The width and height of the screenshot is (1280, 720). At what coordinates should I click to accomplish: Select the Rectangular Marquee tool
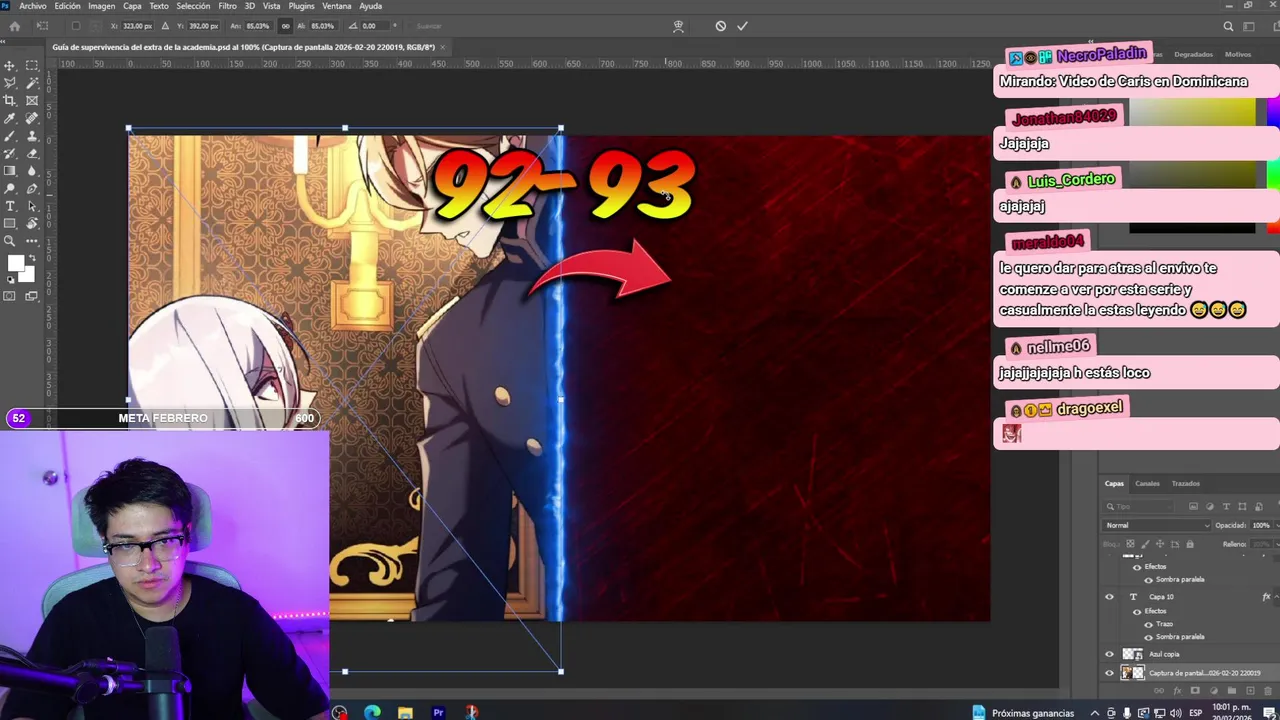[x=32, y=65]
